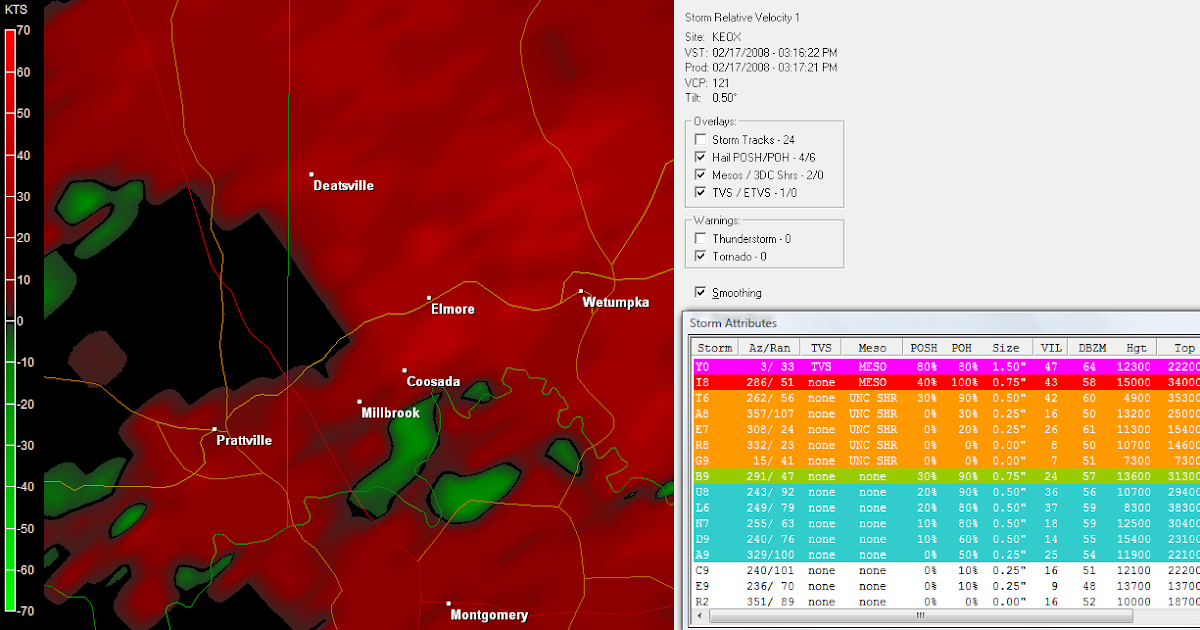Click the Az/Ran column header
Screen dimensions: 1200x630
pyautogui.click(x=768, y=348)
